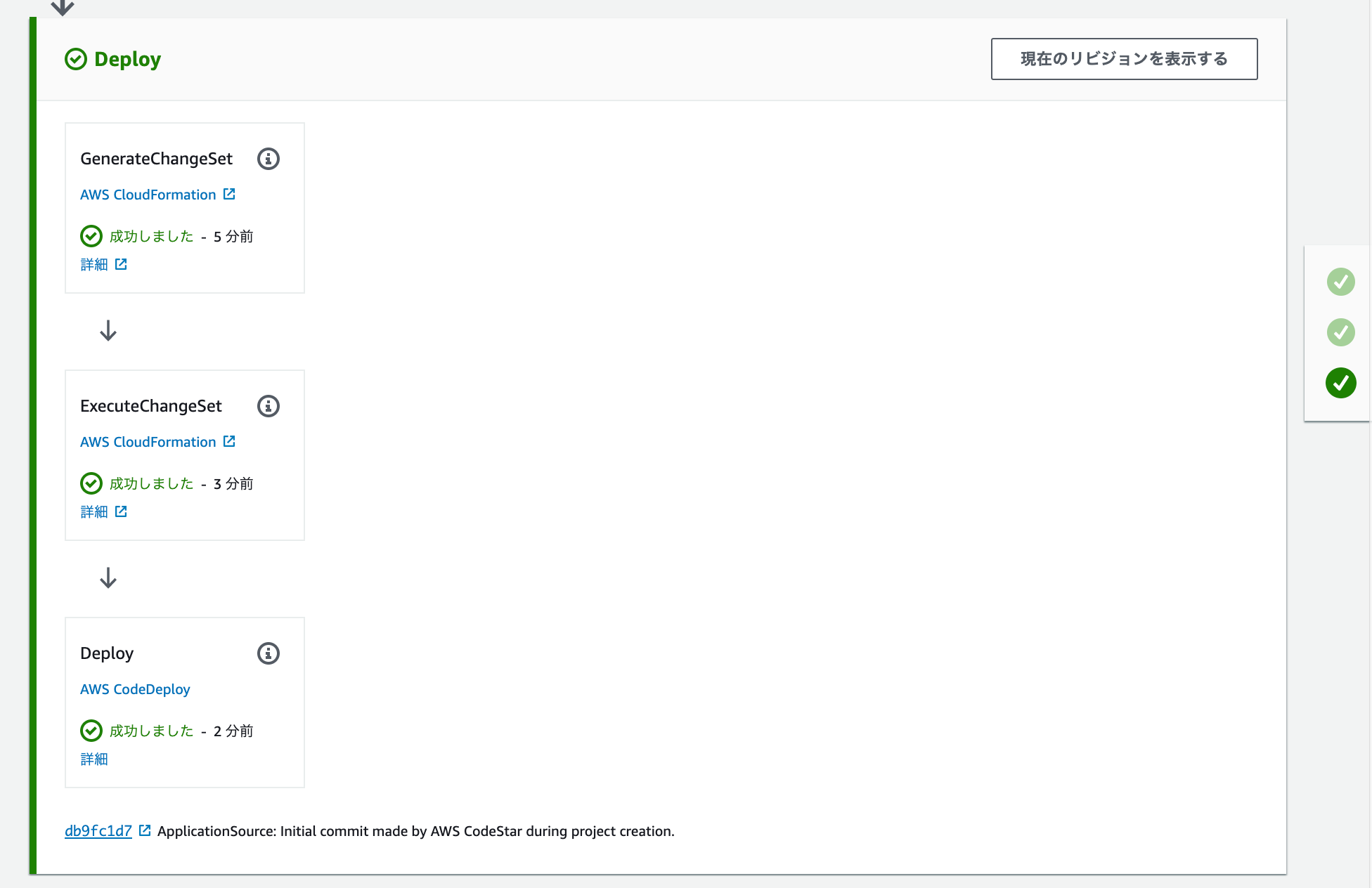Click '5 分前' timestamp text
This screenshot has height=888, width=1372.
(x=233, y=237)
